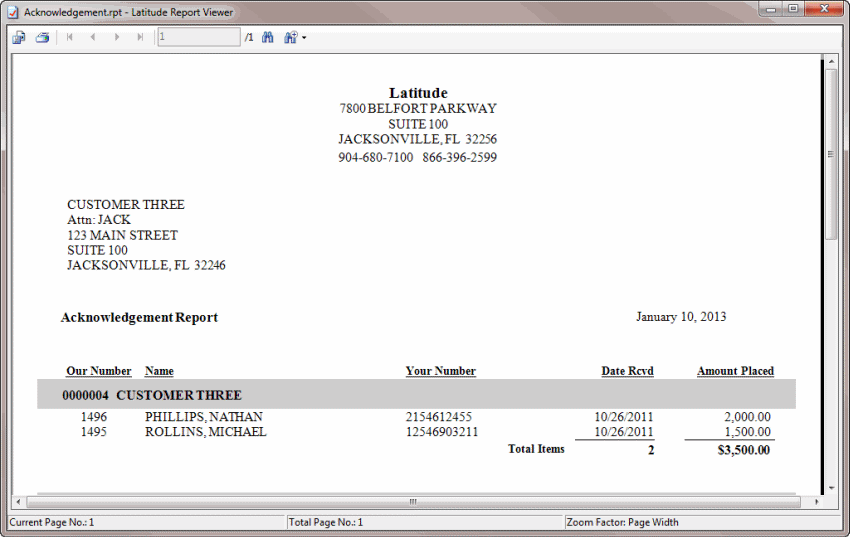Click the 'Total Items' label
Image resolution: width=850 pixels, height=537 pixels.
pos(536,449)
